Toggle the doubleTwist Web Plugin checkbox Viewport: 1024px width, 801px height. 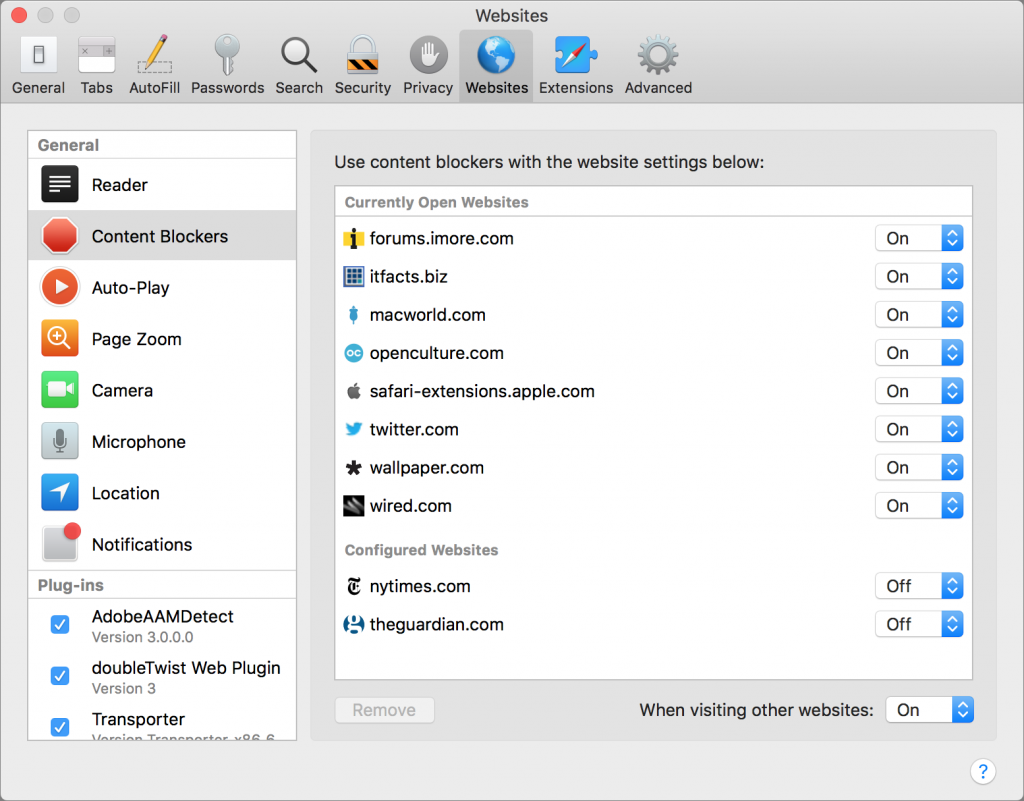click(60, 676)
